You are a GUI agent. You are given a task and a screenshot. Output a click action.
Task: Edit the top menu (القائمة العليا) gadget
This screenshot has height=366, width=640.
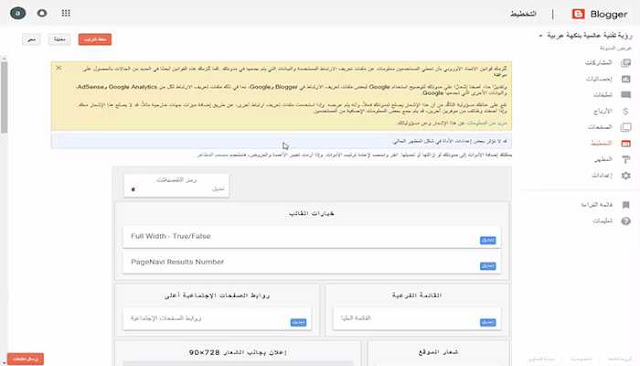tap(488, 322)
